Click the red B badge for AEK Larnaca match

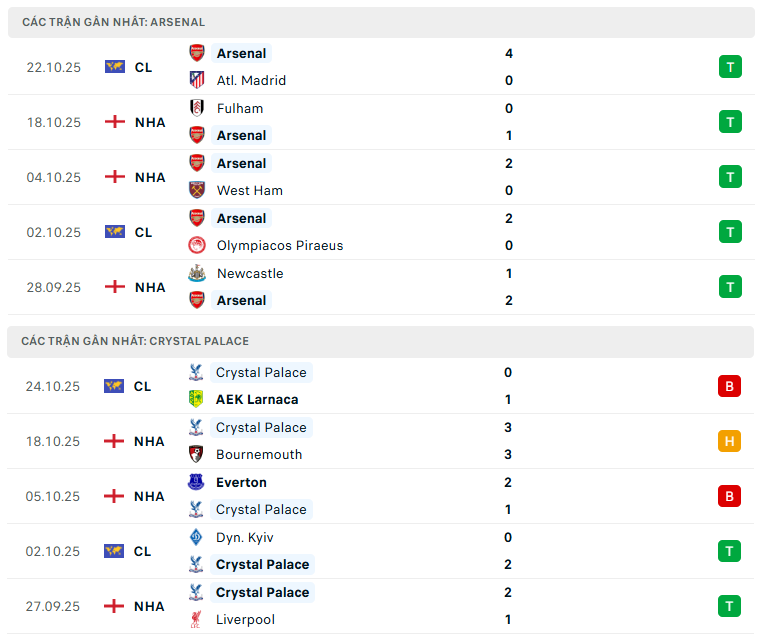pyautogui.click(x=729, y=386)
